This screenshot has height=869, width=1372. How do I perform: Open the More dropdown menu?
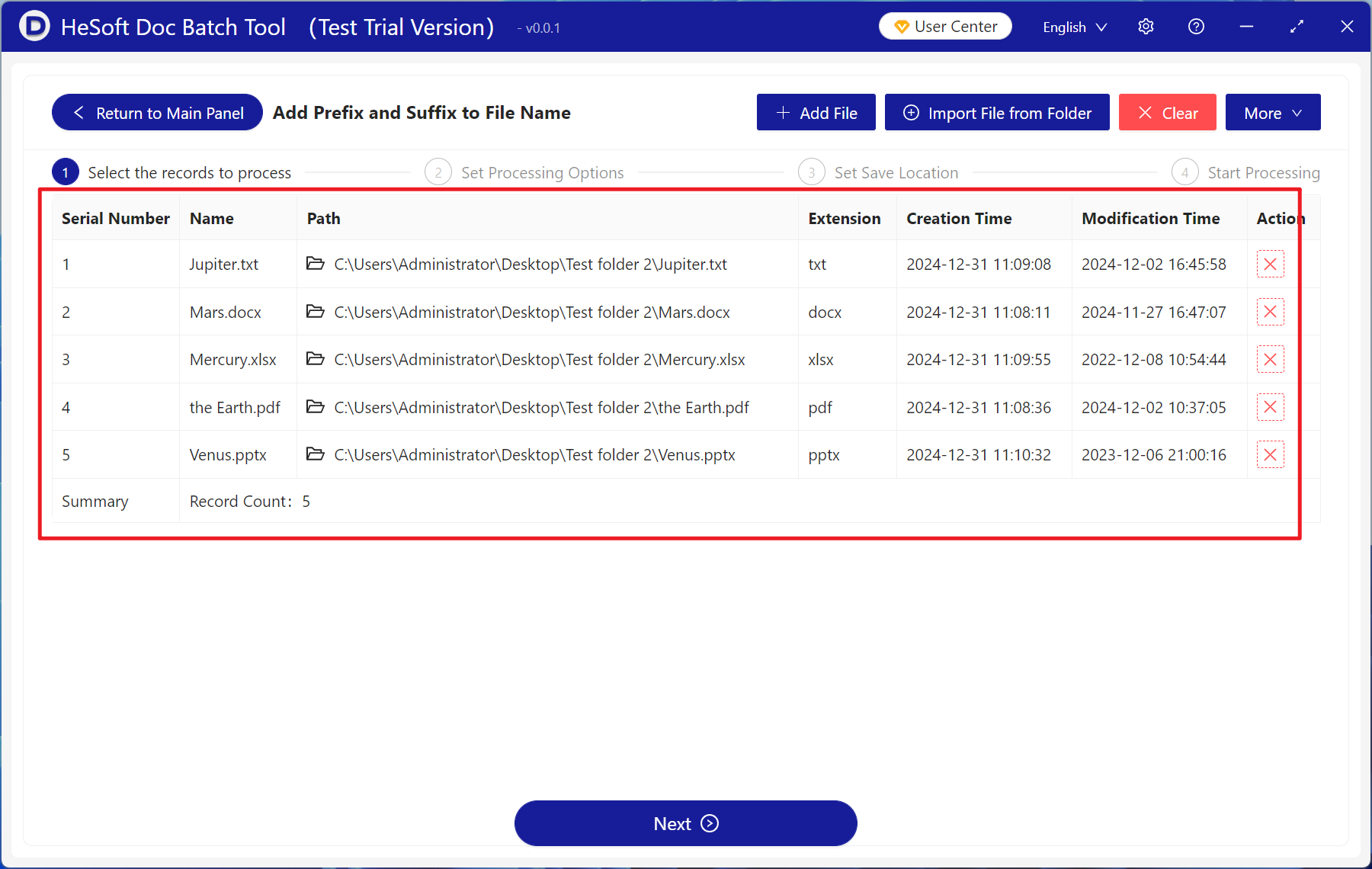pyautogui.click(x=1272, y=113)
